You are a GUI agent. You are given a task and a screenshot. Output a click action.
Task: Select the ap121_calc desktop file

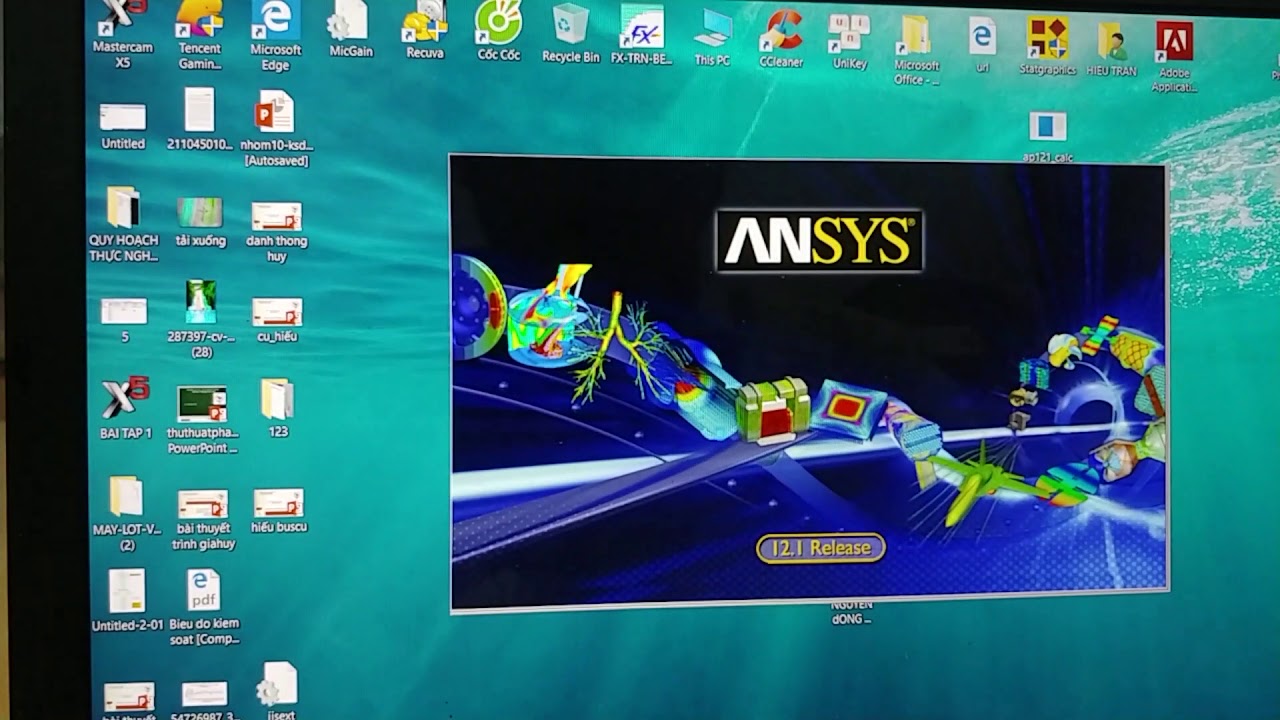(1047, 138)
